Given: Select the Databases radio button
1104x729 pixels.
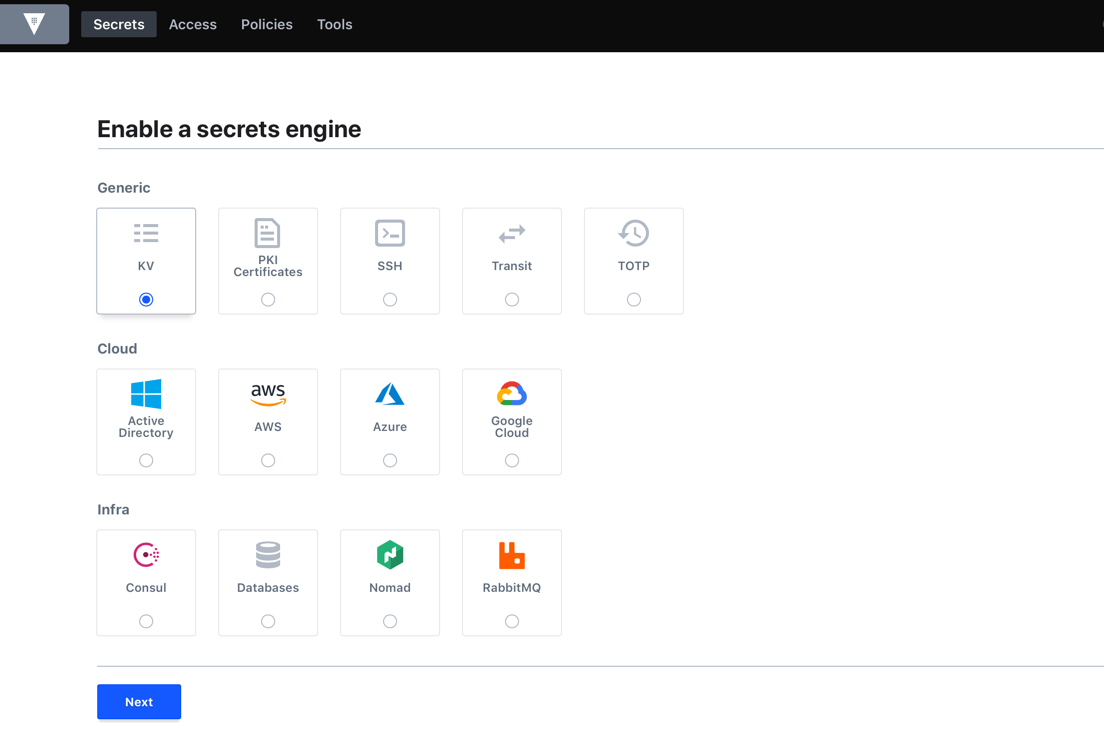Looking at the screenshot, I should (268, 621).
